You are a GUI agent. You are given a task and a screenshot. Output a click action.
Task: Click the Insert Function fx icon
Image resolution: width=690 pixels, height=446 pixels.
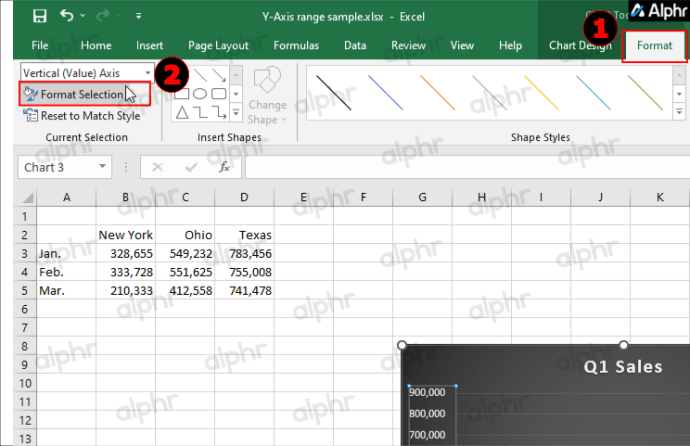(224, 167)
